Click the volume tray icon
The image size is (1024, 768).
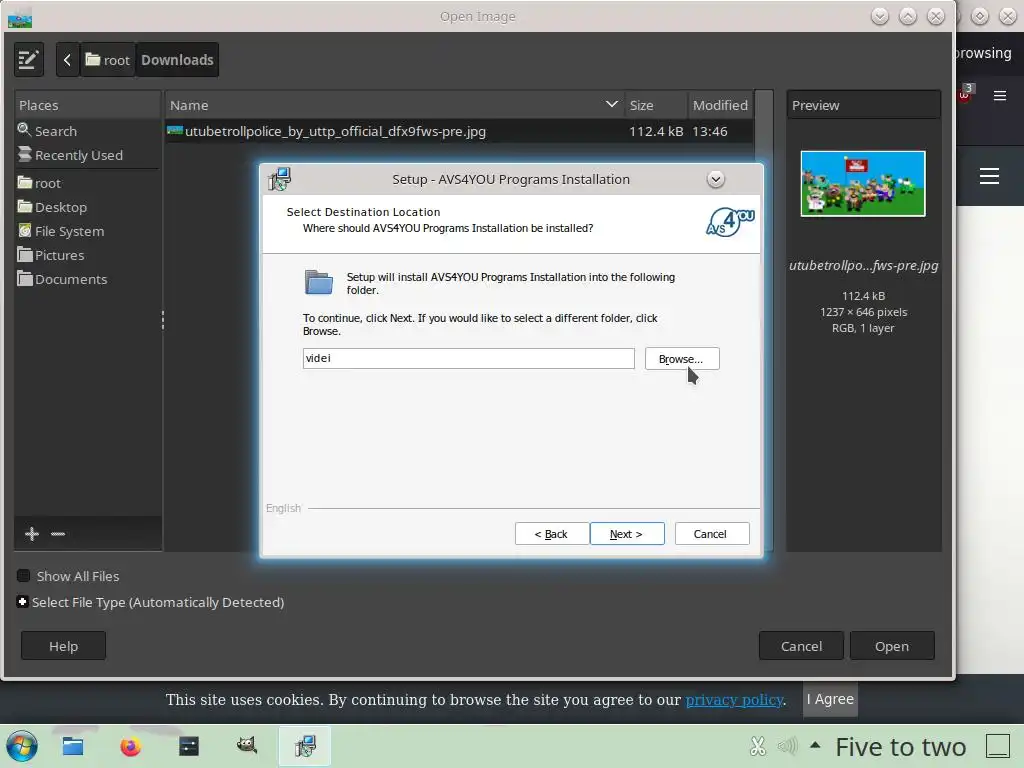(x=788, y=746)
